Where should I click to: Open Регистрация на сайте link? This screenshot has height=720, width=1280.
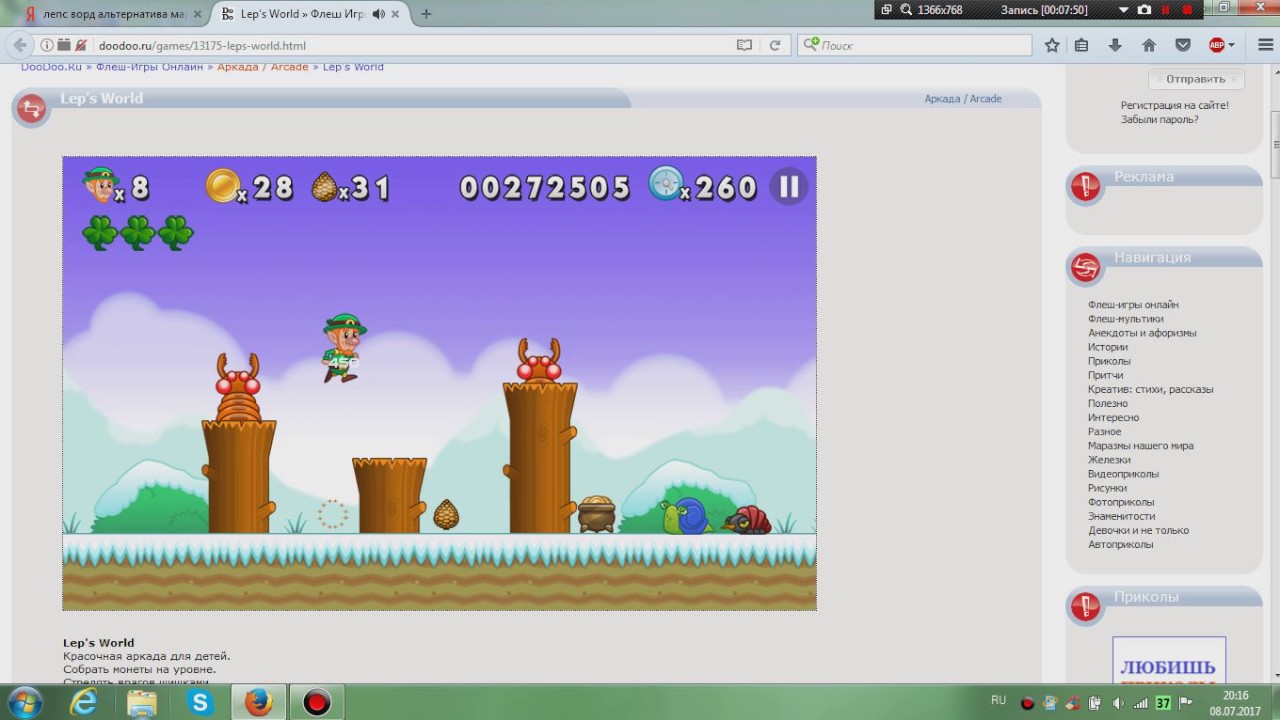(1175, 105)
